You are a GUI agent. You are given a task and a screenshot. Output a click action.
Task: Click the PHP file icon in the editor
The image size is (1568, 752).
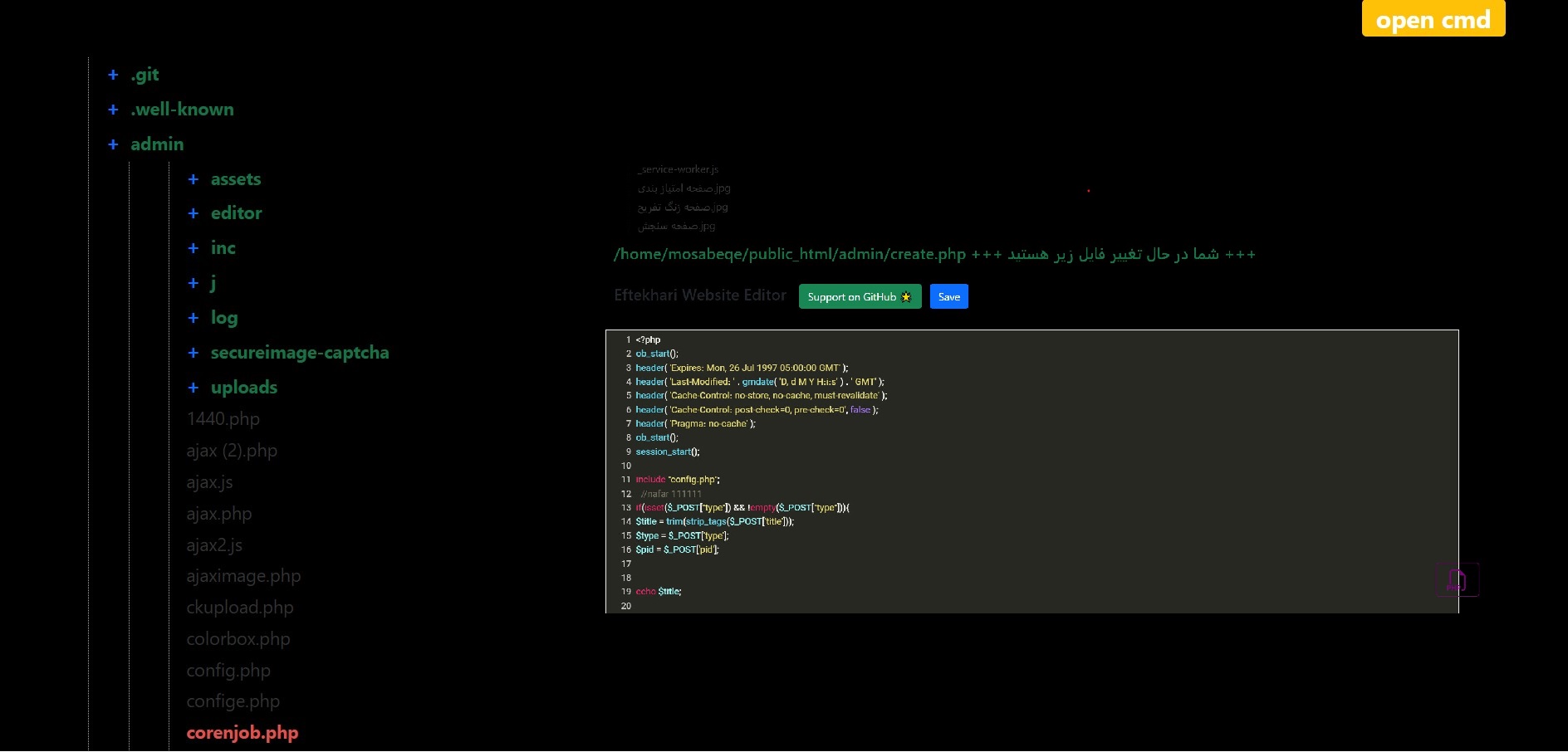1457,579
